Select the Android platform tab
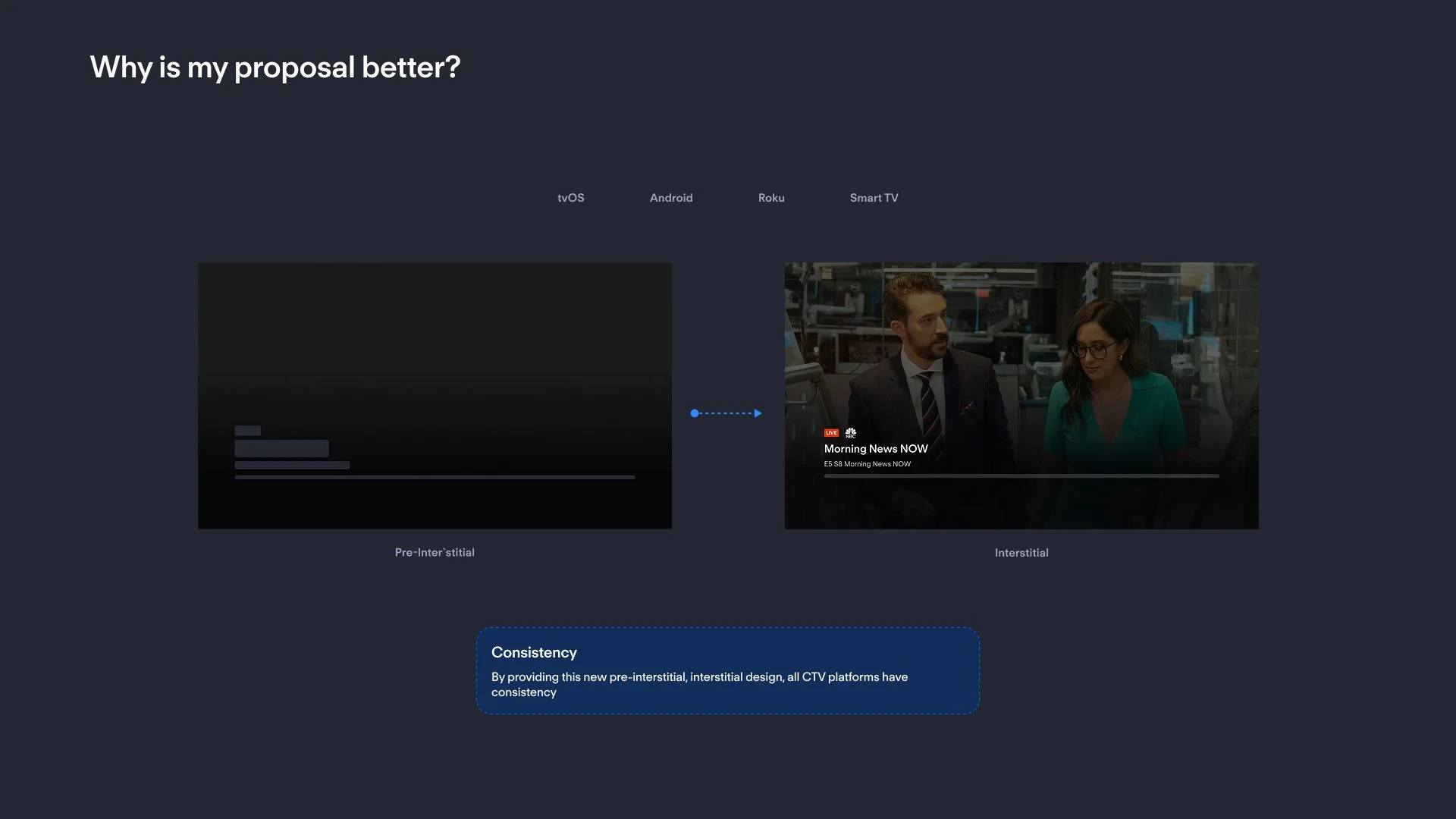This screenshot has width=1456, height=819. click(671, 198)
